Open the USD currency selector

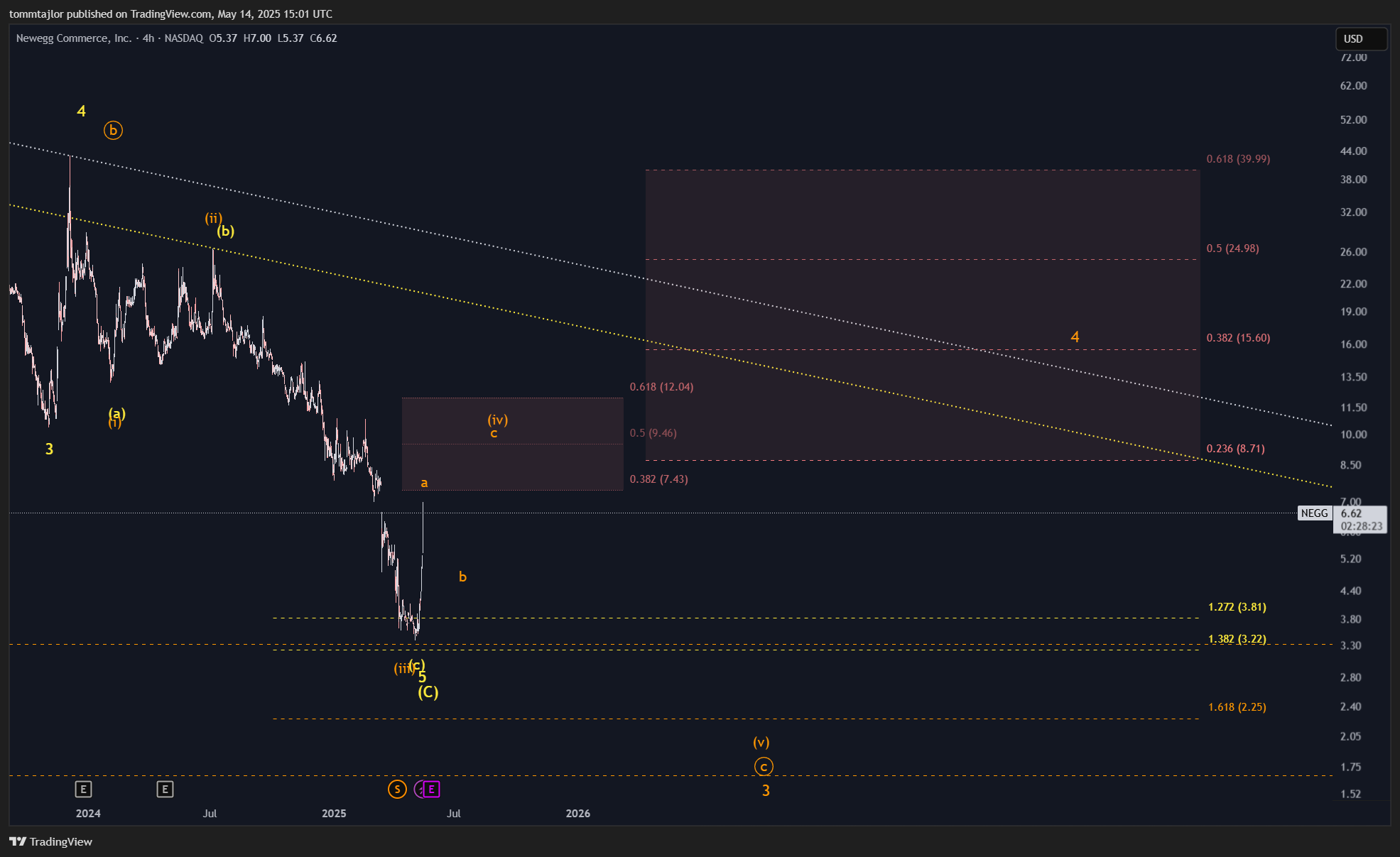coord(1360,39)
